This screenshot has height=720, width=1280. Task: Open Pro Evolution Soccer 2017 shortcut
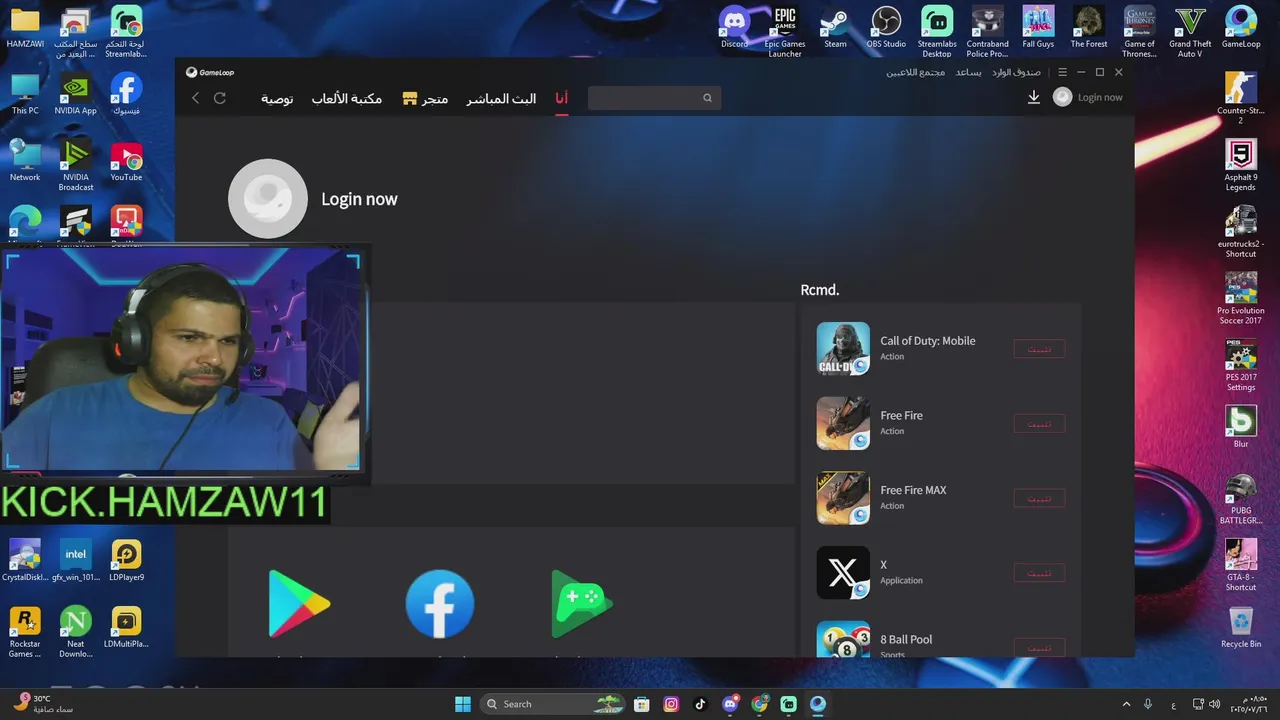[1241, 298]
